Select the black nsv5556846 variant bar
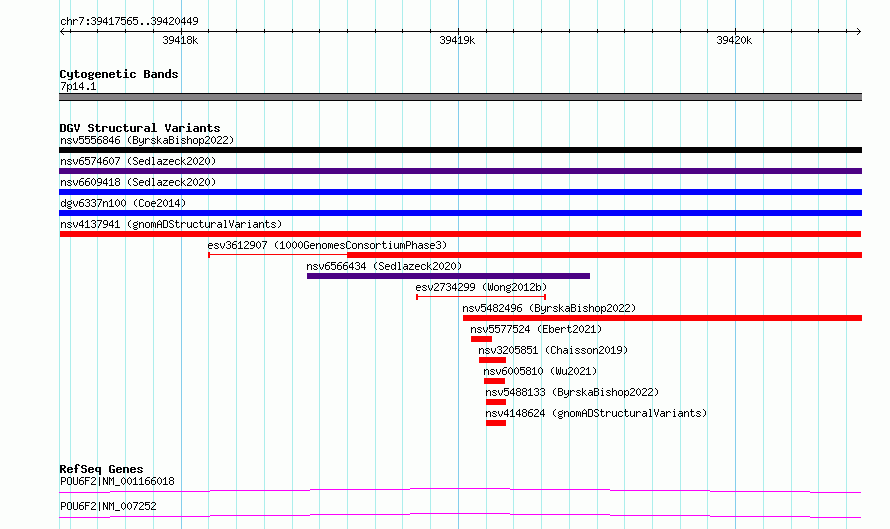Screen dimensions: 890x529 tap(460, 150)
